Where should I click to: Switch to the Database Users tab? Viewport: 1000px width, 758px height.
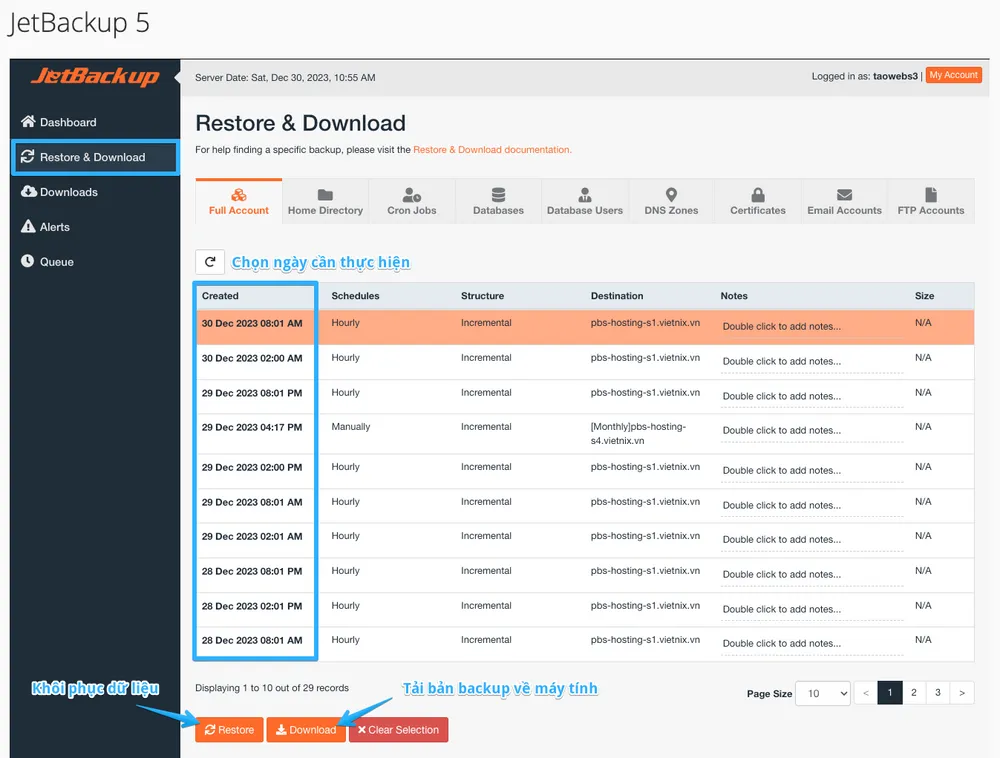click(584, 201)
